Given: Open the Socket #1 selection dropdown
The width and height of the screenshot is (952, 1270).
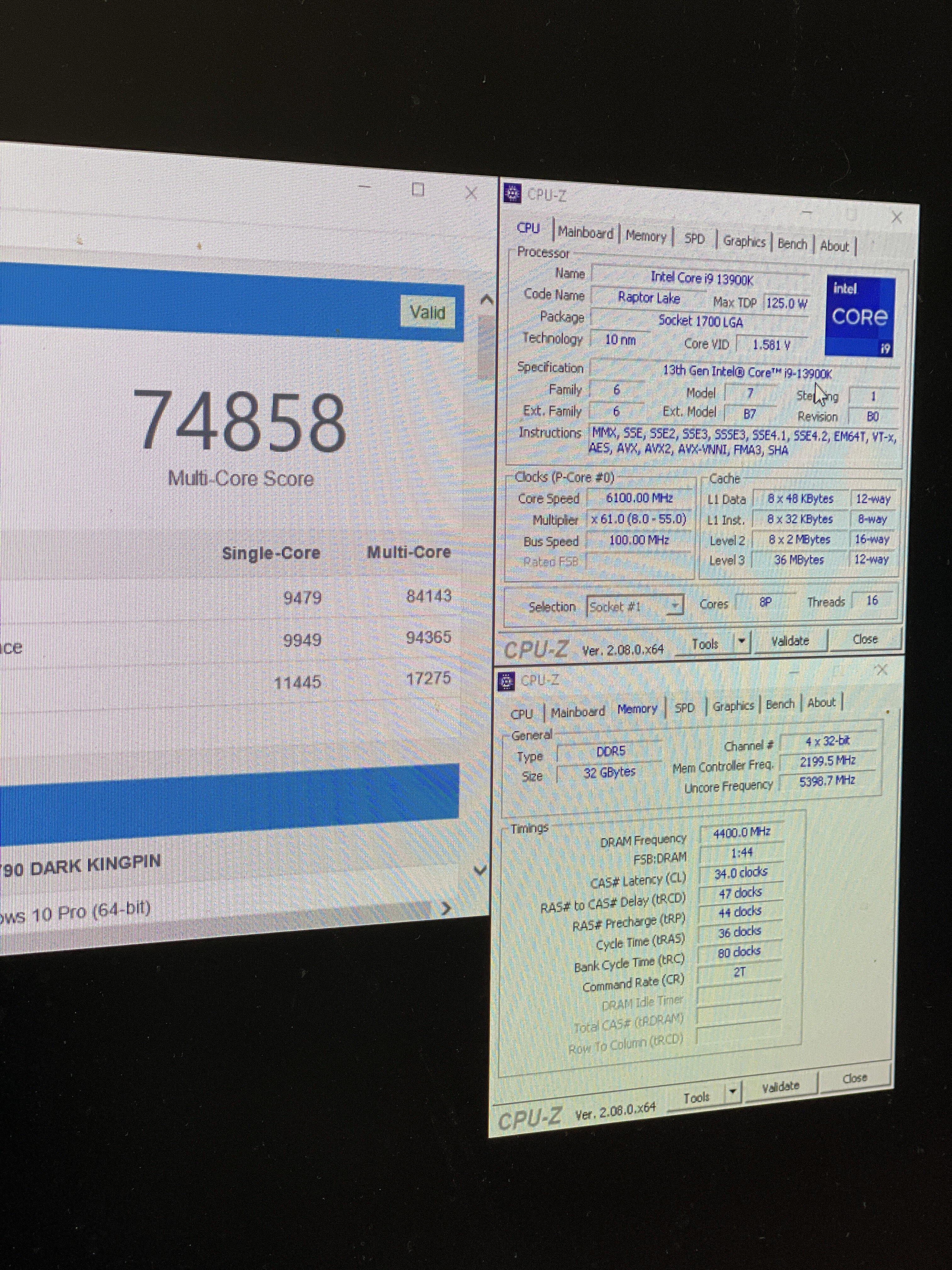Looking at the screenshot, I should pos(675,605).
